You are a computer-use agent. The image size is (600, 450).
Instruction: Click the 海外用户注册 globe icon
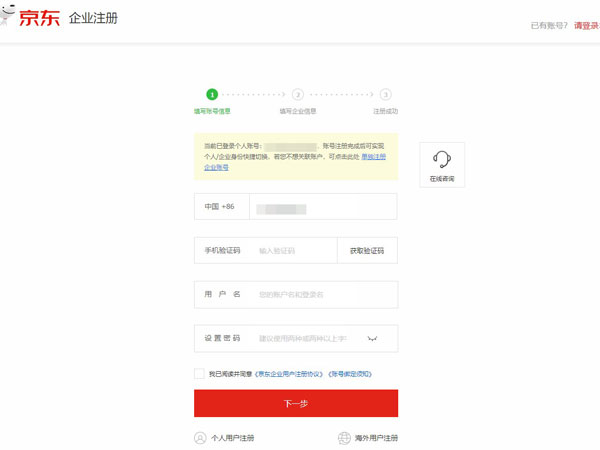point(345,437)
